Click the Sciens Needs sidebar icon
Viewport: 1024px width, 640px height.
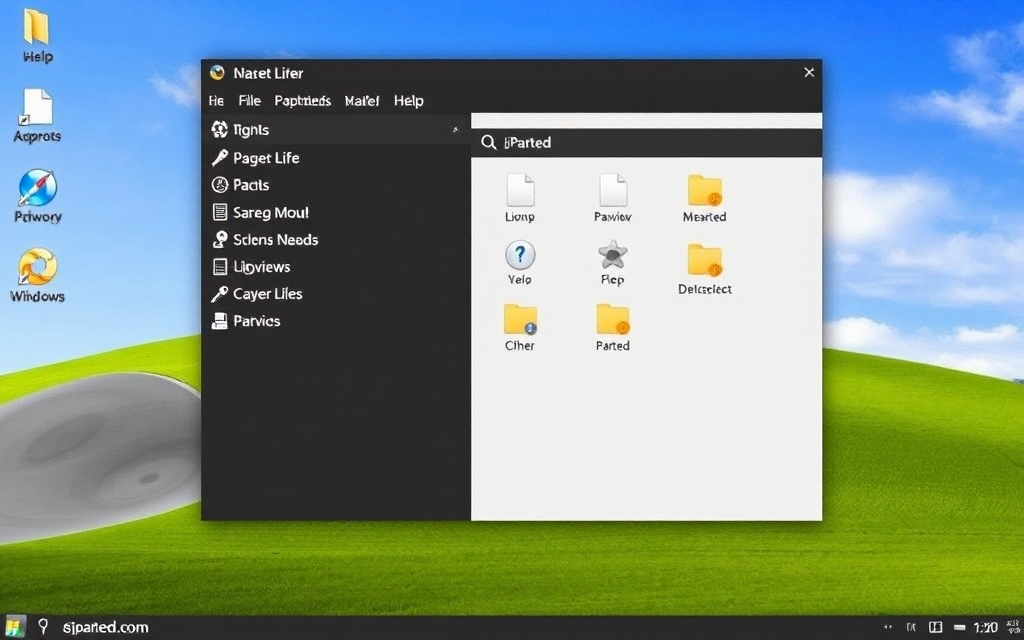click(220, 240)
